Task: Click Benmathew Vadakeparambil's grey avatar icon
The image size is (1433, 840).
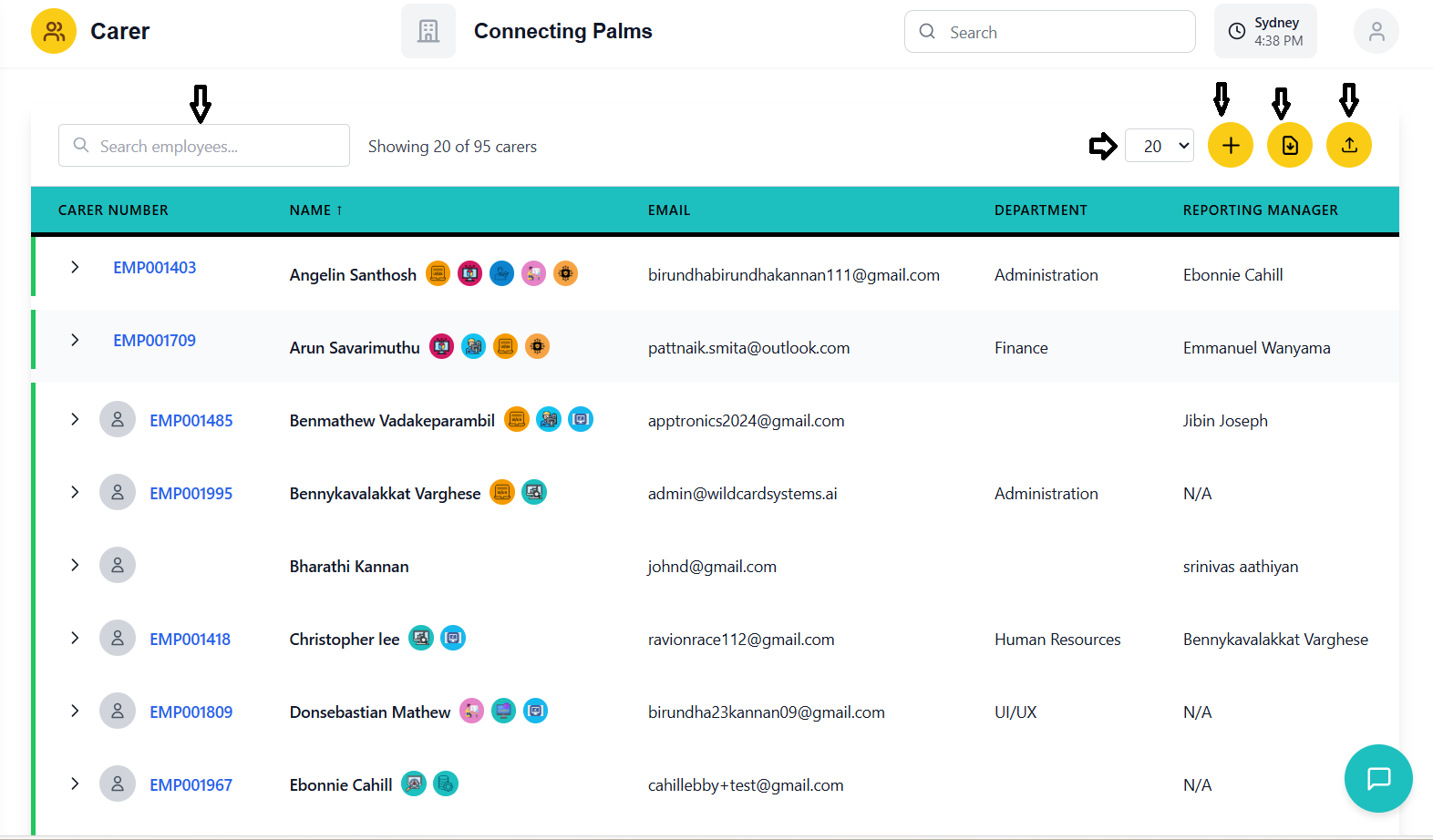Action: (x=118, y=420)
